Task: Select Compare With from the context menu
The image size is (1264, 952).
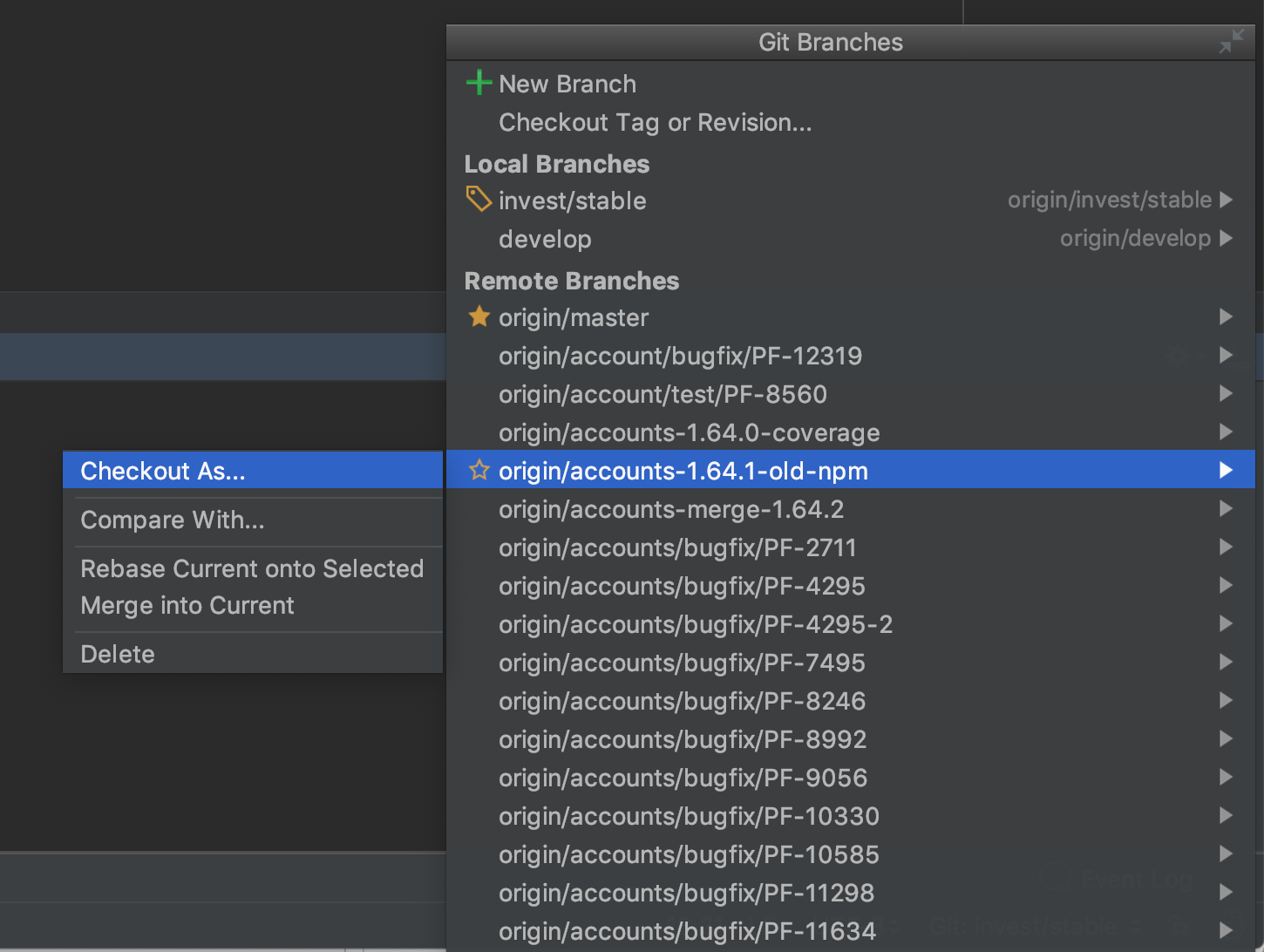Action: (x=172, y=520)
